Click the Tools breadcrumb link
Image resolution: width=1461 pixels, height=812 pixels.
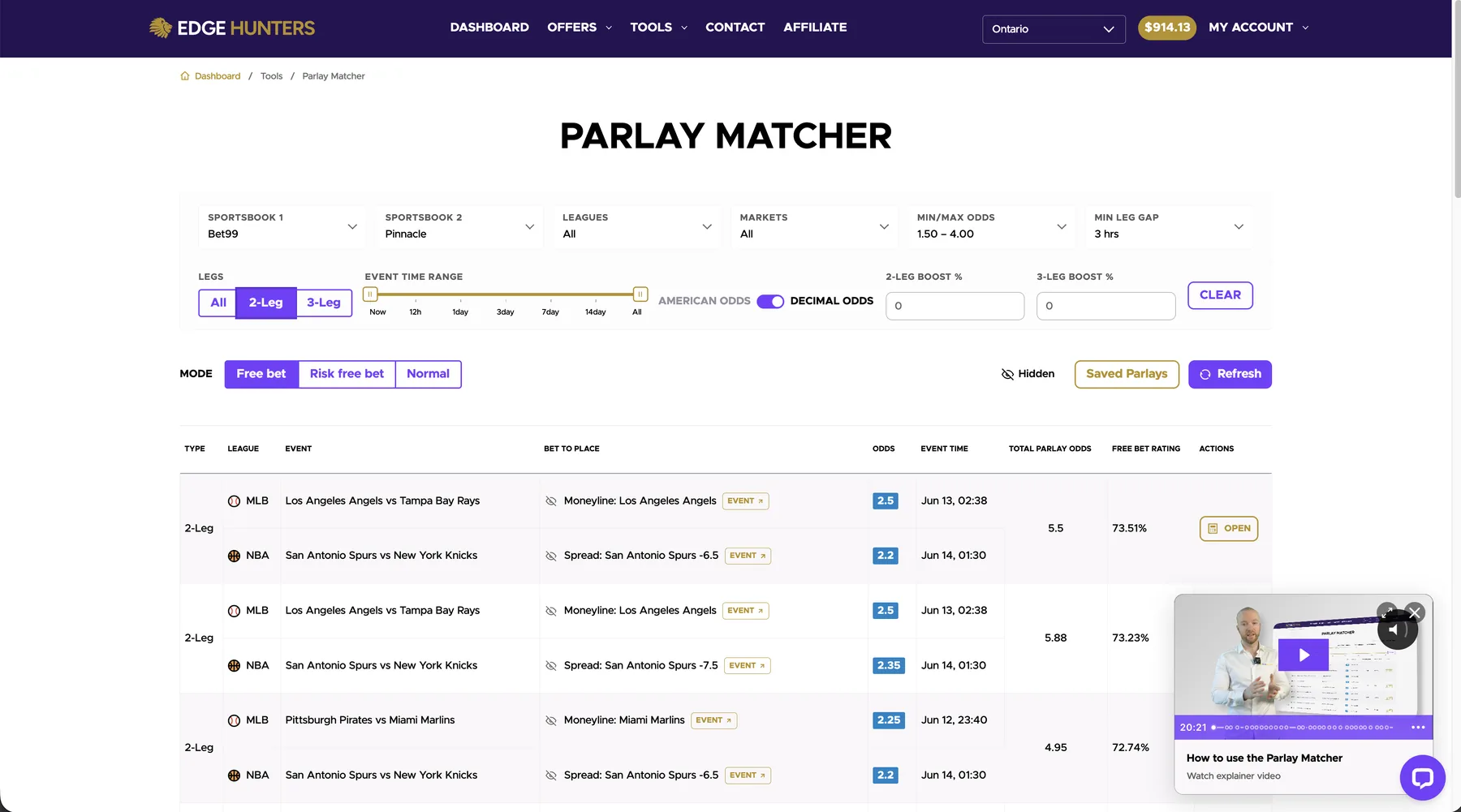pos(271,76)
